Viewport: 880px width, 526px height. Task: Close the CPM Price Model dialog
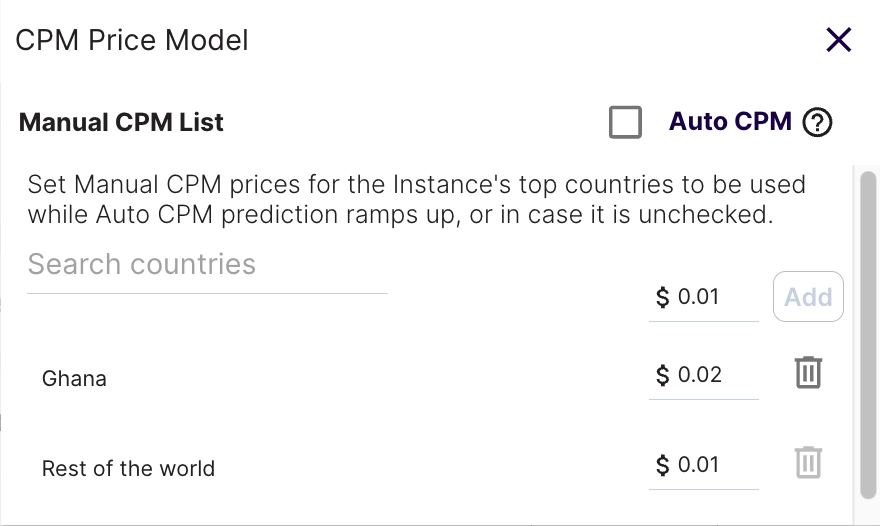click(x=838, y=40)
